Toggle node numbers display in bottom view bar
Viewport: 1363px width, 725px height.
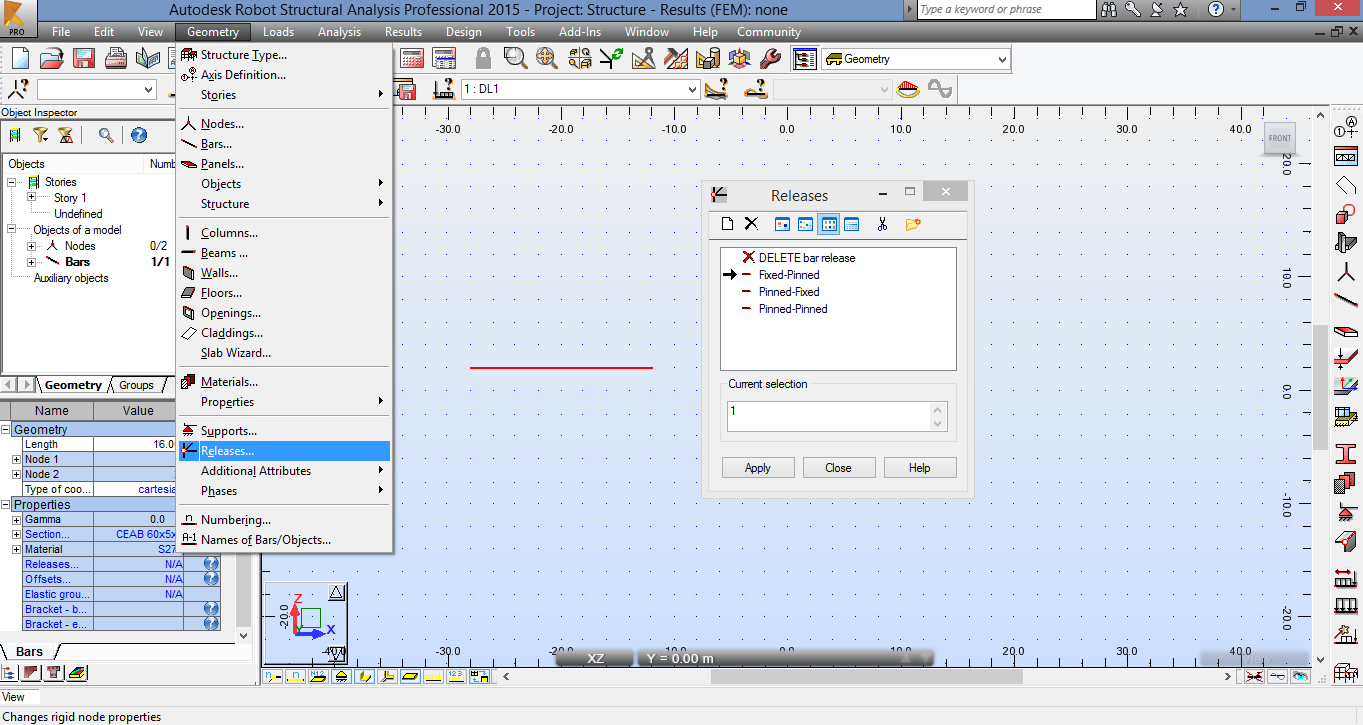point(272,677)
